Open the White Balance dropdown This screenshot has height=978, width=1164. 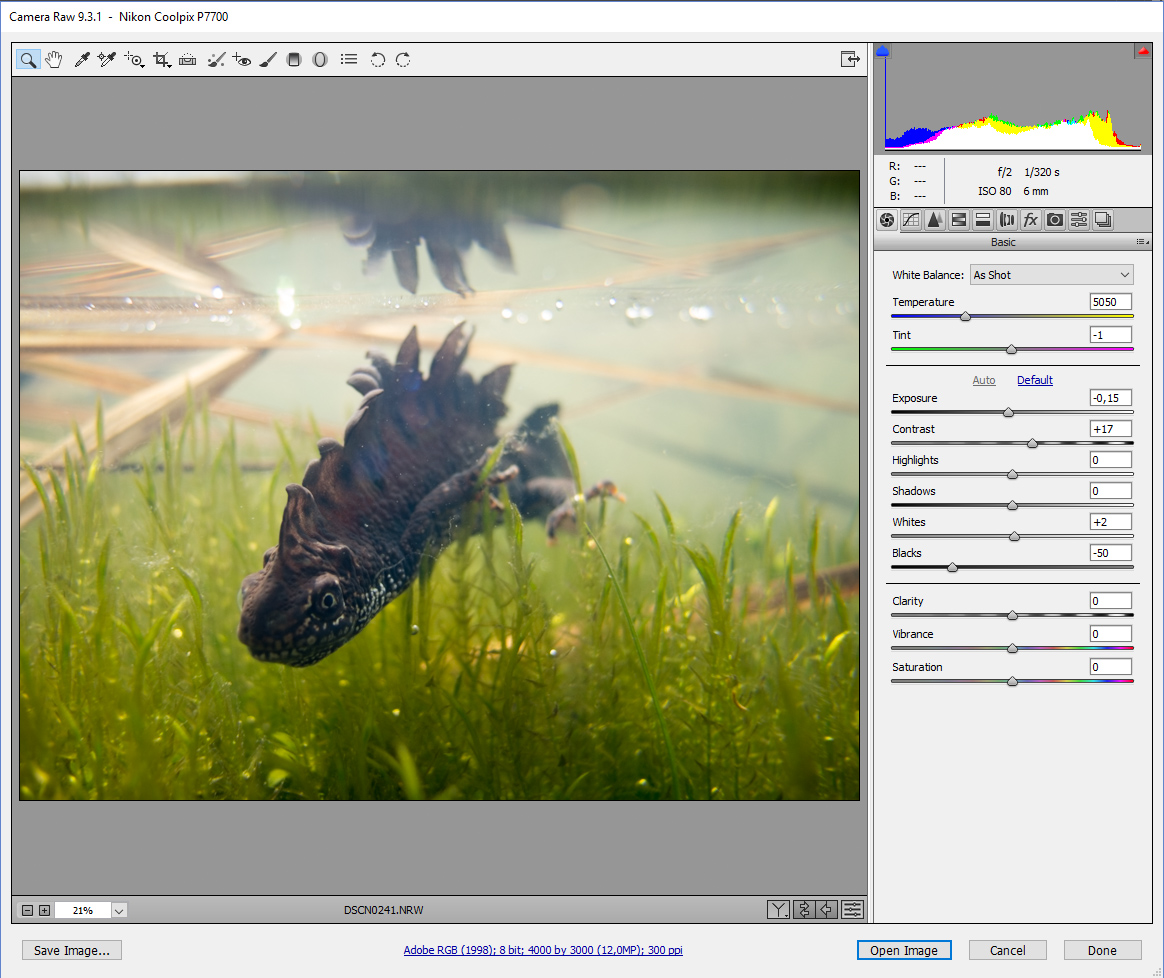[x=1052, y=275]
